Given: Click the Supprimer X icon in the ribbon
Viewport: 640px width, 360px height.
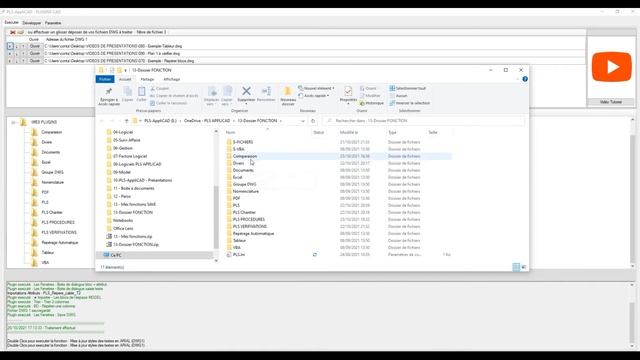Looking at the screenshot, I should 246,91.
